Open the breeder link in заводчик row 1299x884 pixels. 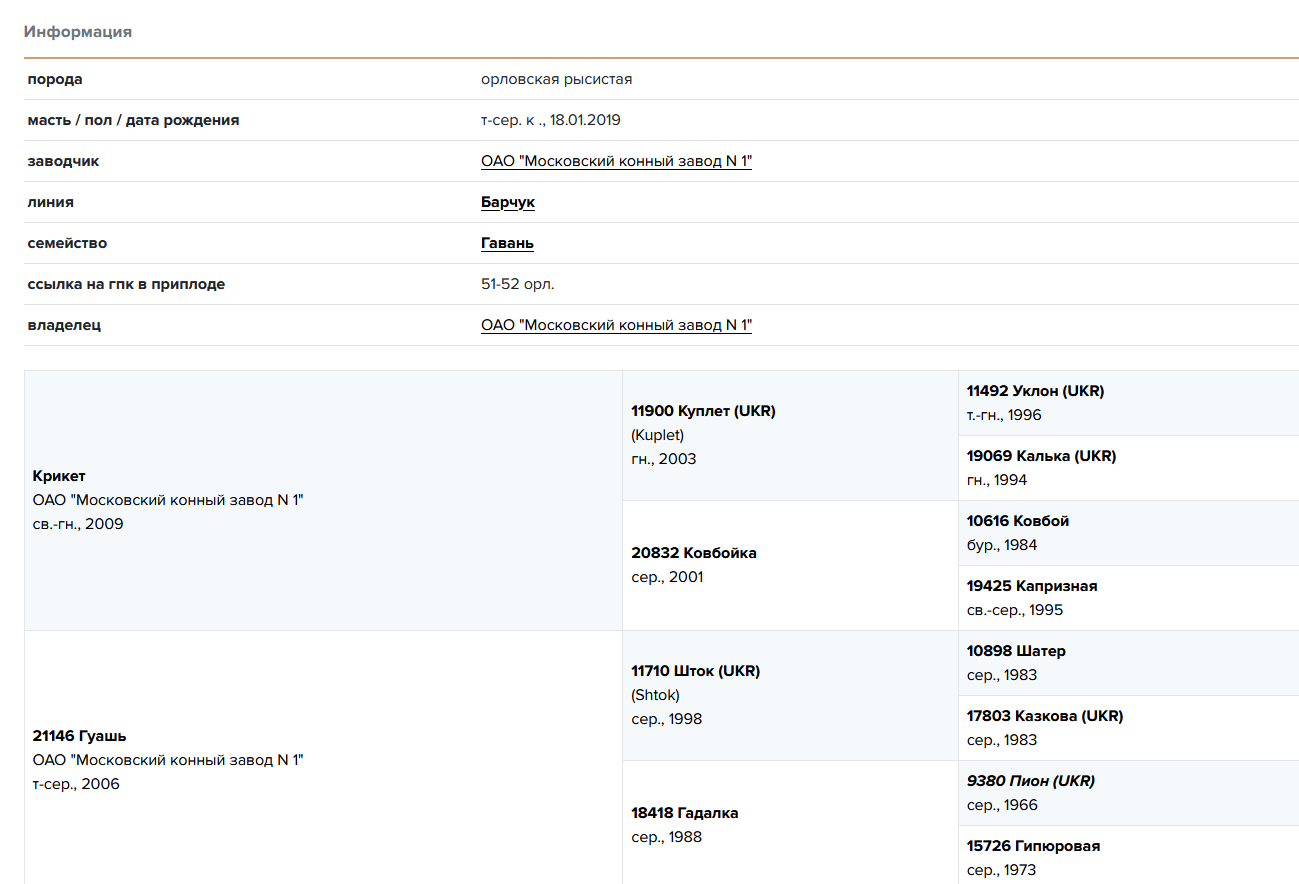[x=616, y=161]
